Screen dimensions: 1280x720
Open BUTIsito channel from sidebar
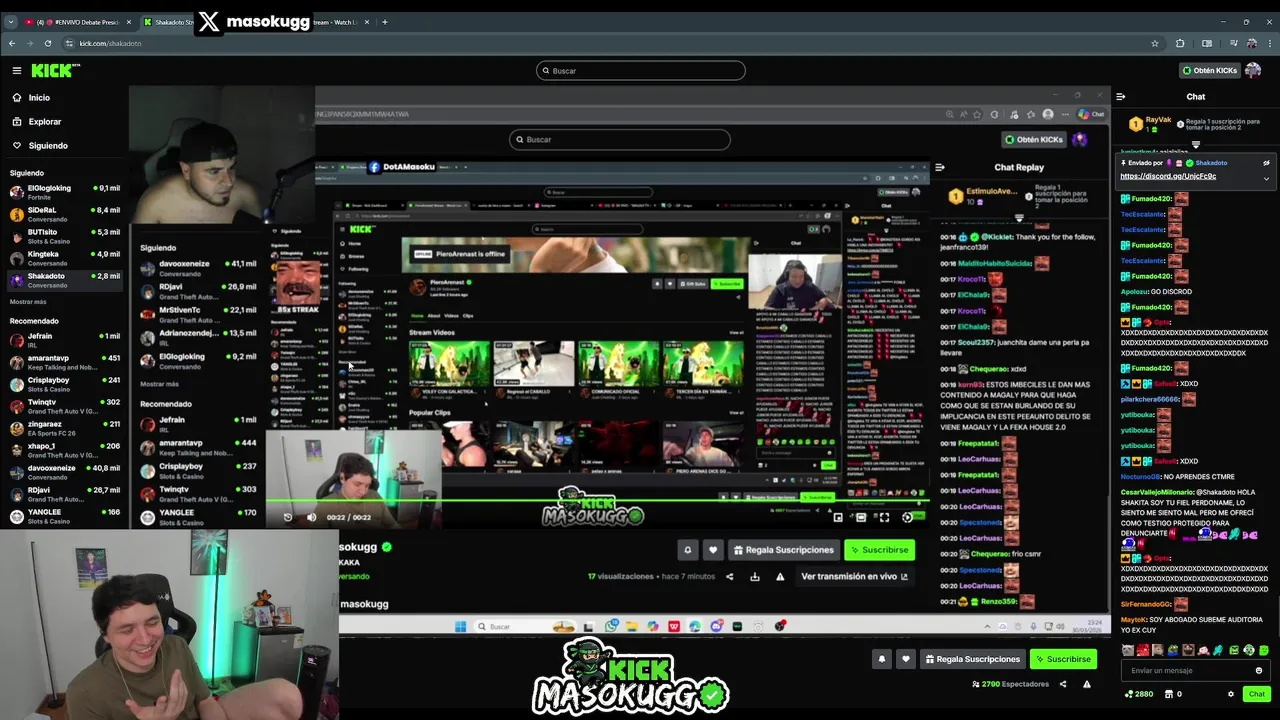64,236
